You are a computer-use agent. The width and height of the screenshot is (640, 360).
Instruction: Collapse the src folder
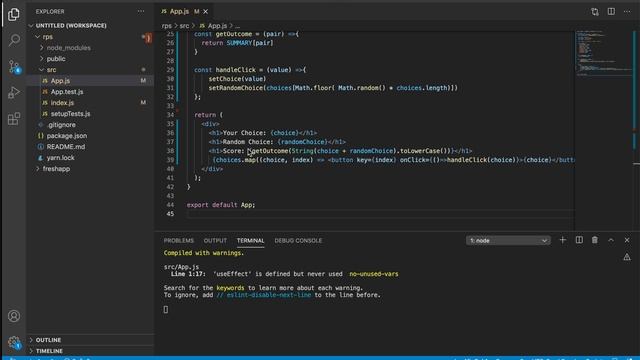point(51,70)
